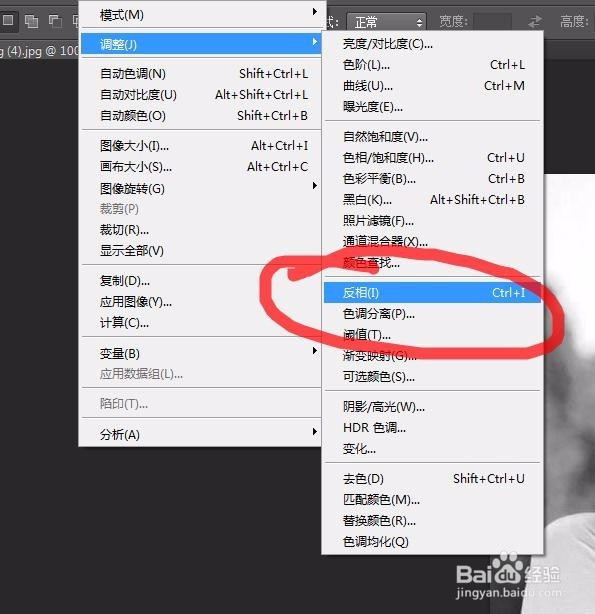Open the 调整(J) submenu entry
This screenshot has width=595, height=614.
202,43
